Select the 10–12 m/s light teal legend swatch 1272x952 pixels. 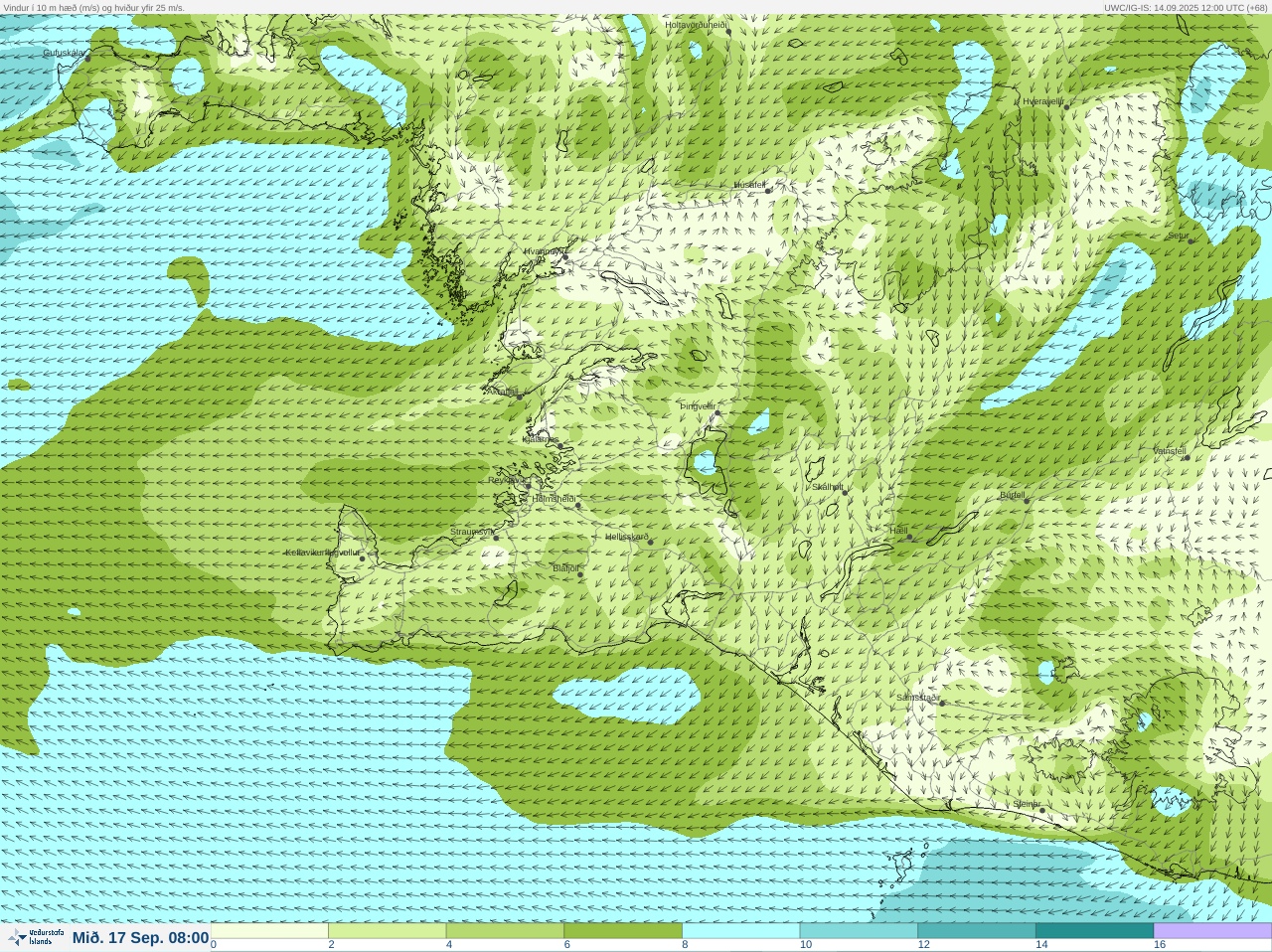859,931
